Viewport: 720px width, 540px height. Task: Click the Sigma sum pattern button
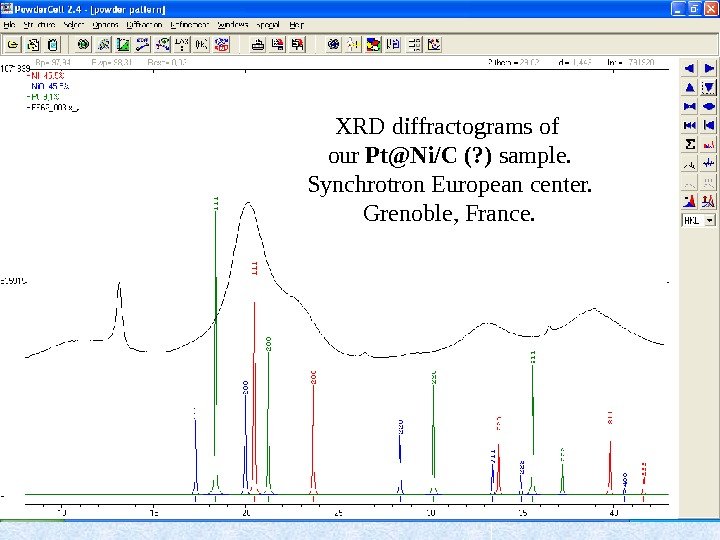[x=689, y=144]
